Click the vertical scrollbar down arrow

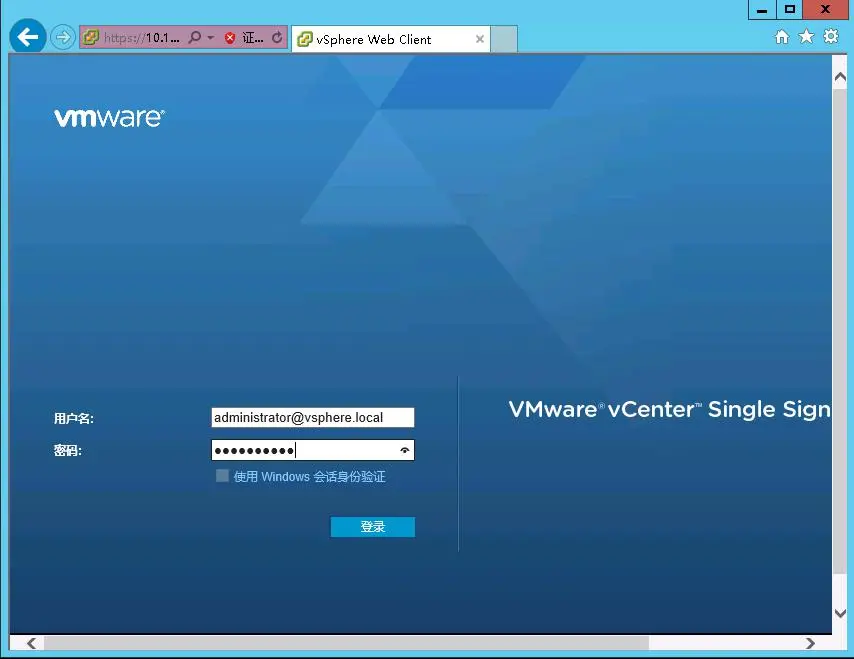(x=840, y=613)
